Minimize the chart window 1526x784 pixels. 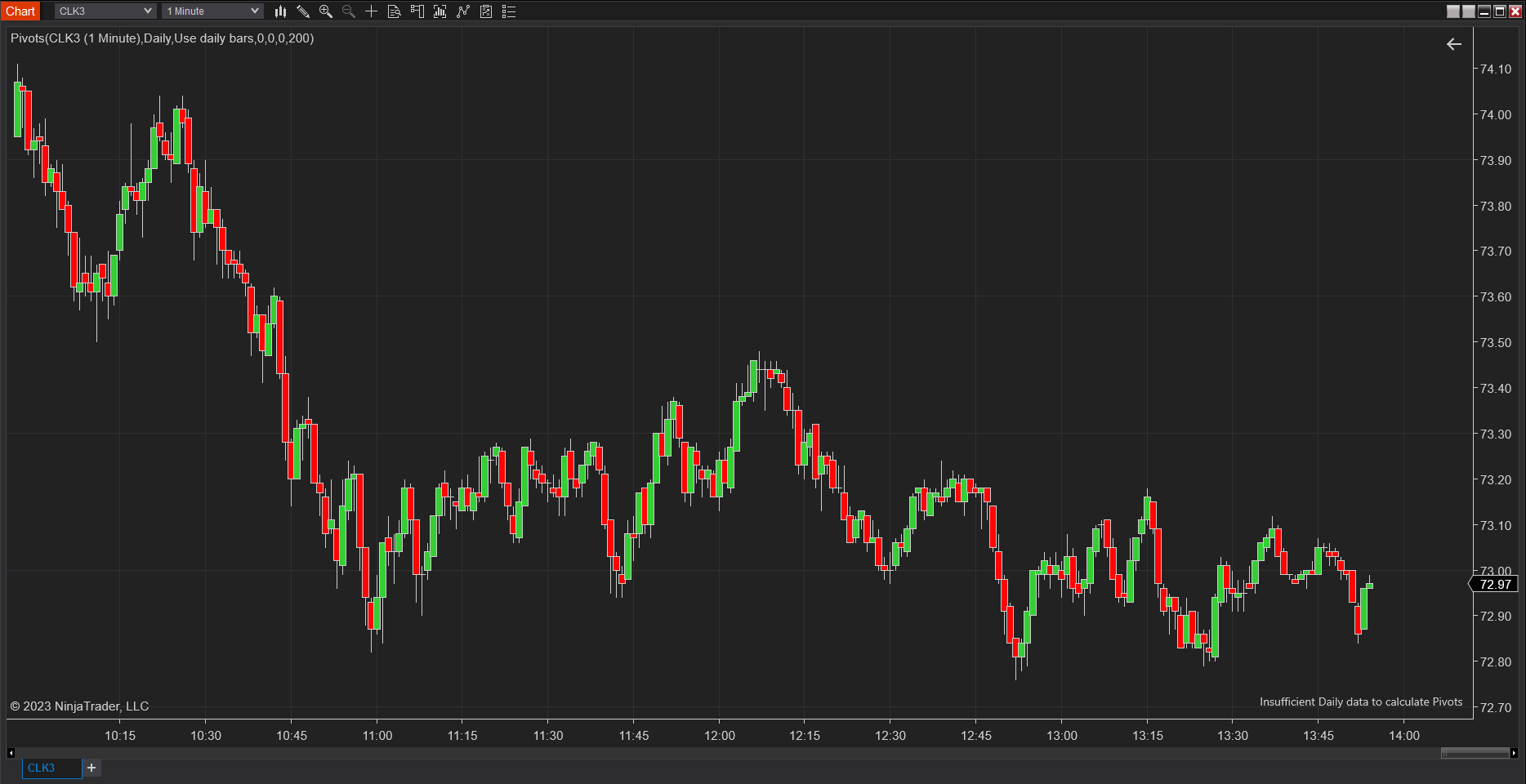(x=1484, y=11)
